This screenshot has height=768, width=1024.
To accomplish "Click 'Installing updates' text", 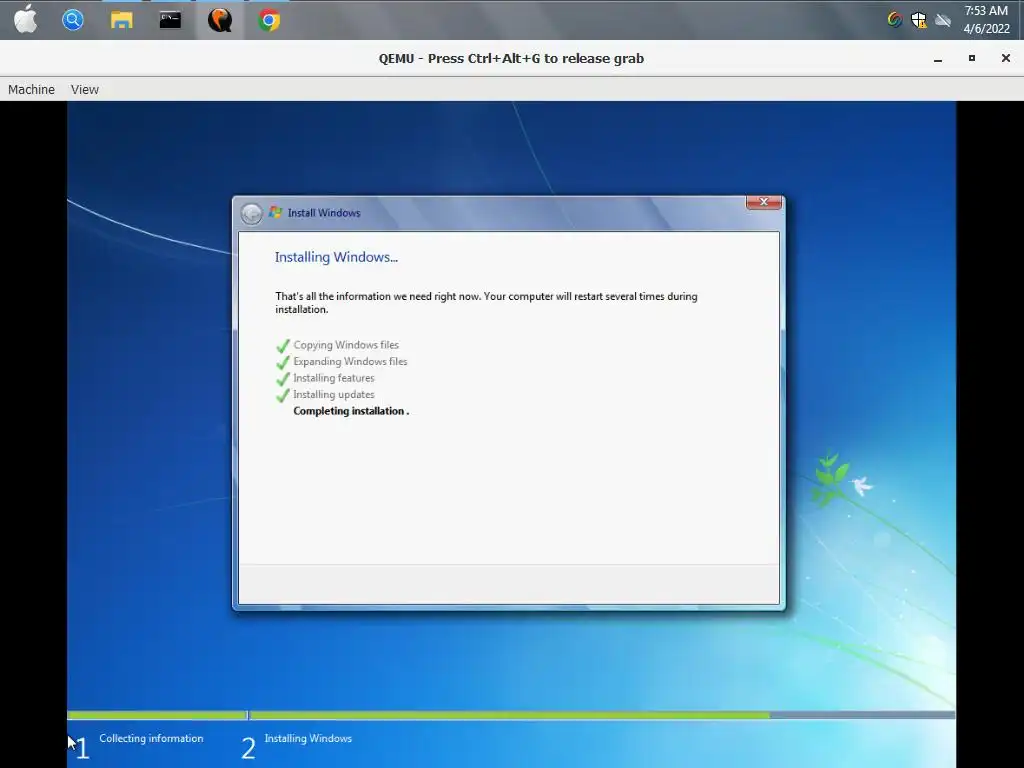I will click(x=334, y=394).
